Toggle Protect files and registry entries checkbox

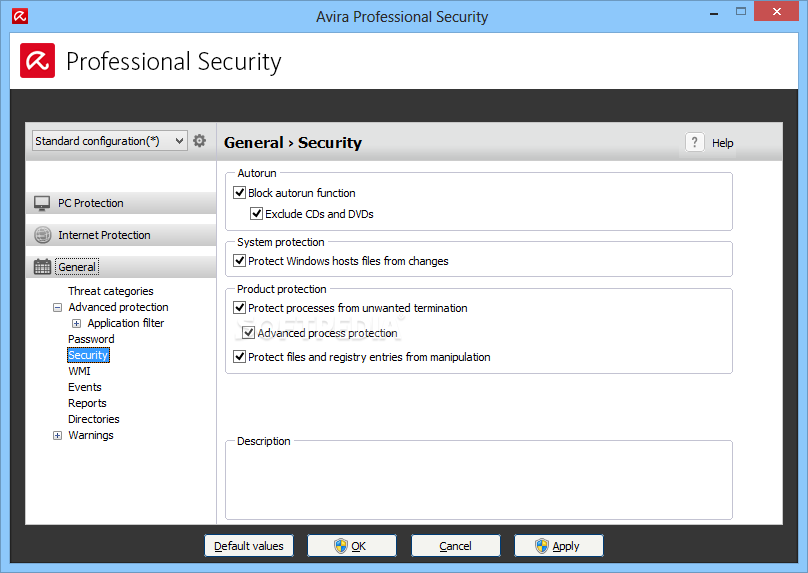[239, 357]
